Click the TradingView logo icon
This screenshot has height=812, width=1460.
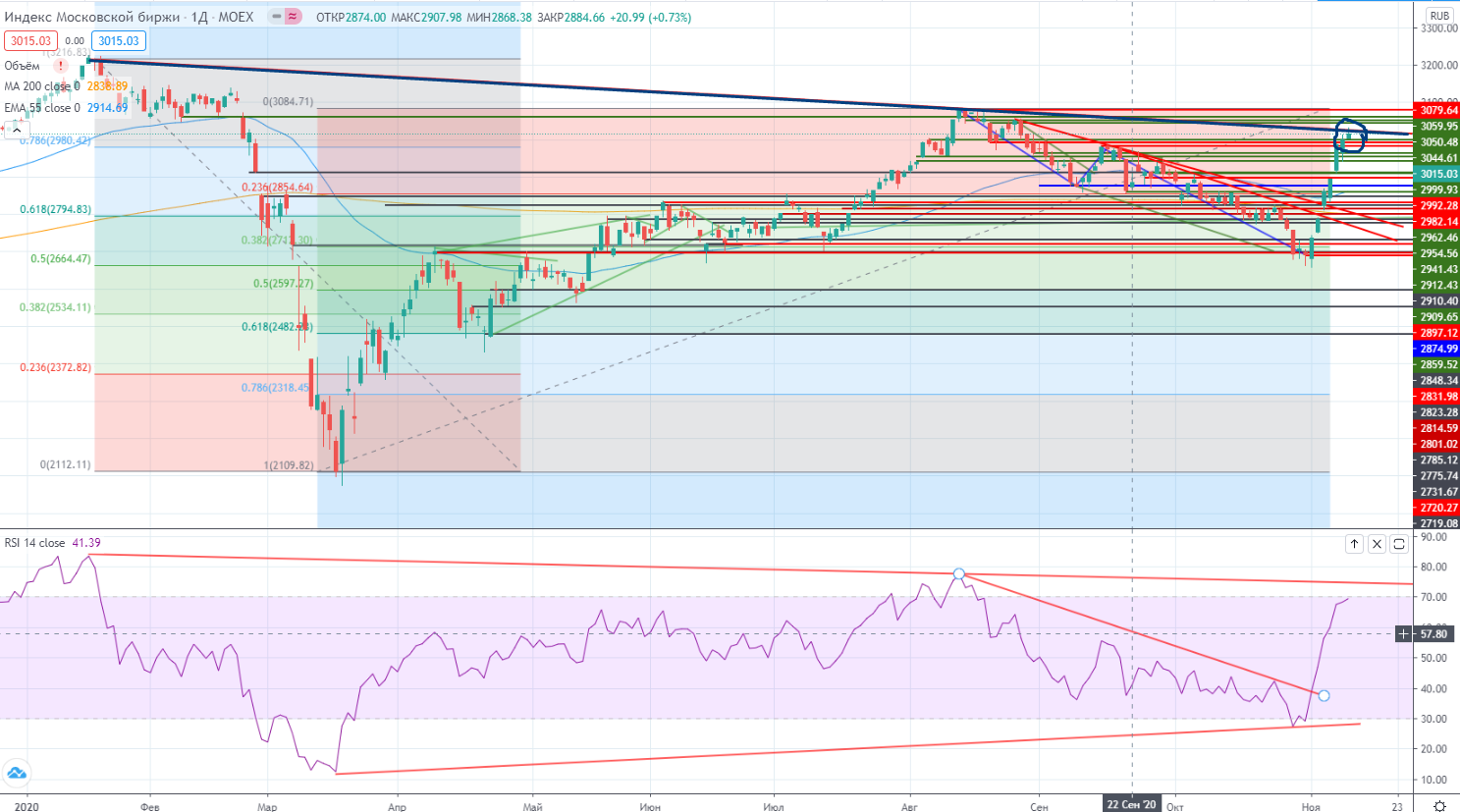[15, 774]
